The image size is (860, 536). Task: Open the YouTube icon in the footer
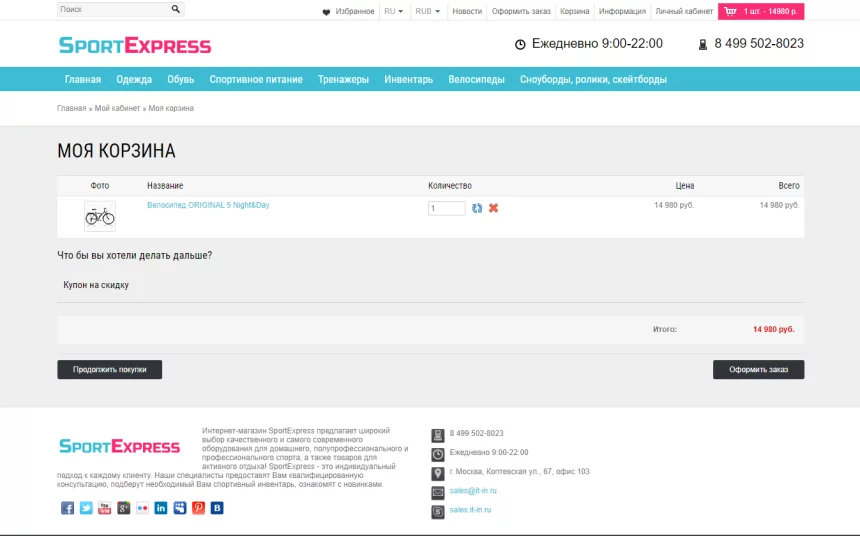click(x=105, y=508)
